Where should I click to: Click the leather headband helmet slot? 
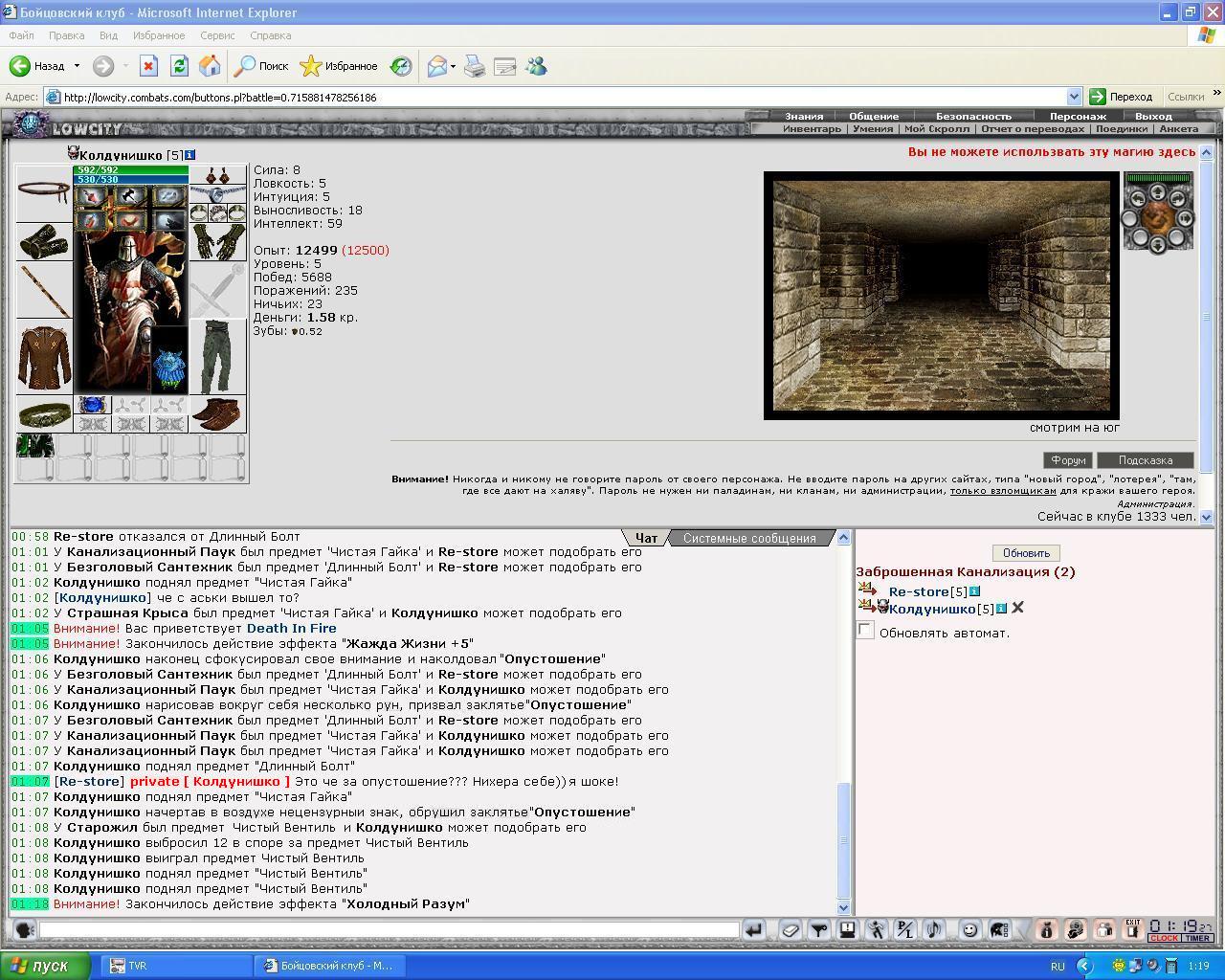[x=44, y=193]
